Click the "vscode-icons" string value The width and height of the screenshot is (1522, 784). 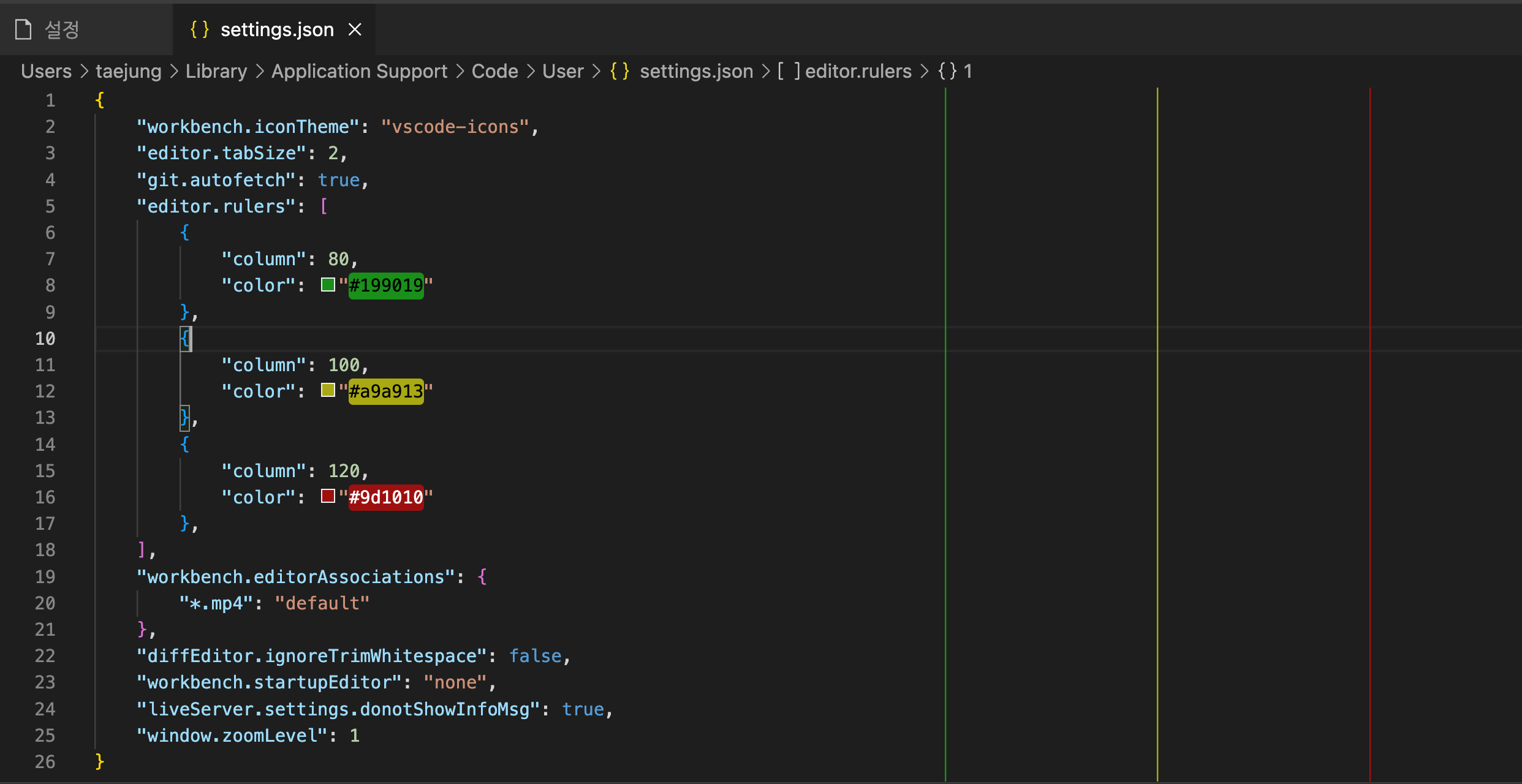coord(455,127)
